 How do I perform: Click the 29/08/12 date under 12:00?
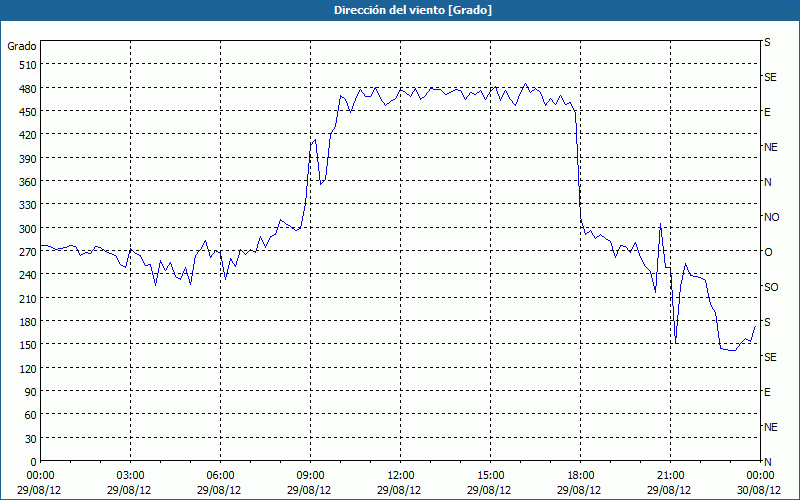pyautogui.click(x=399, y=490)
